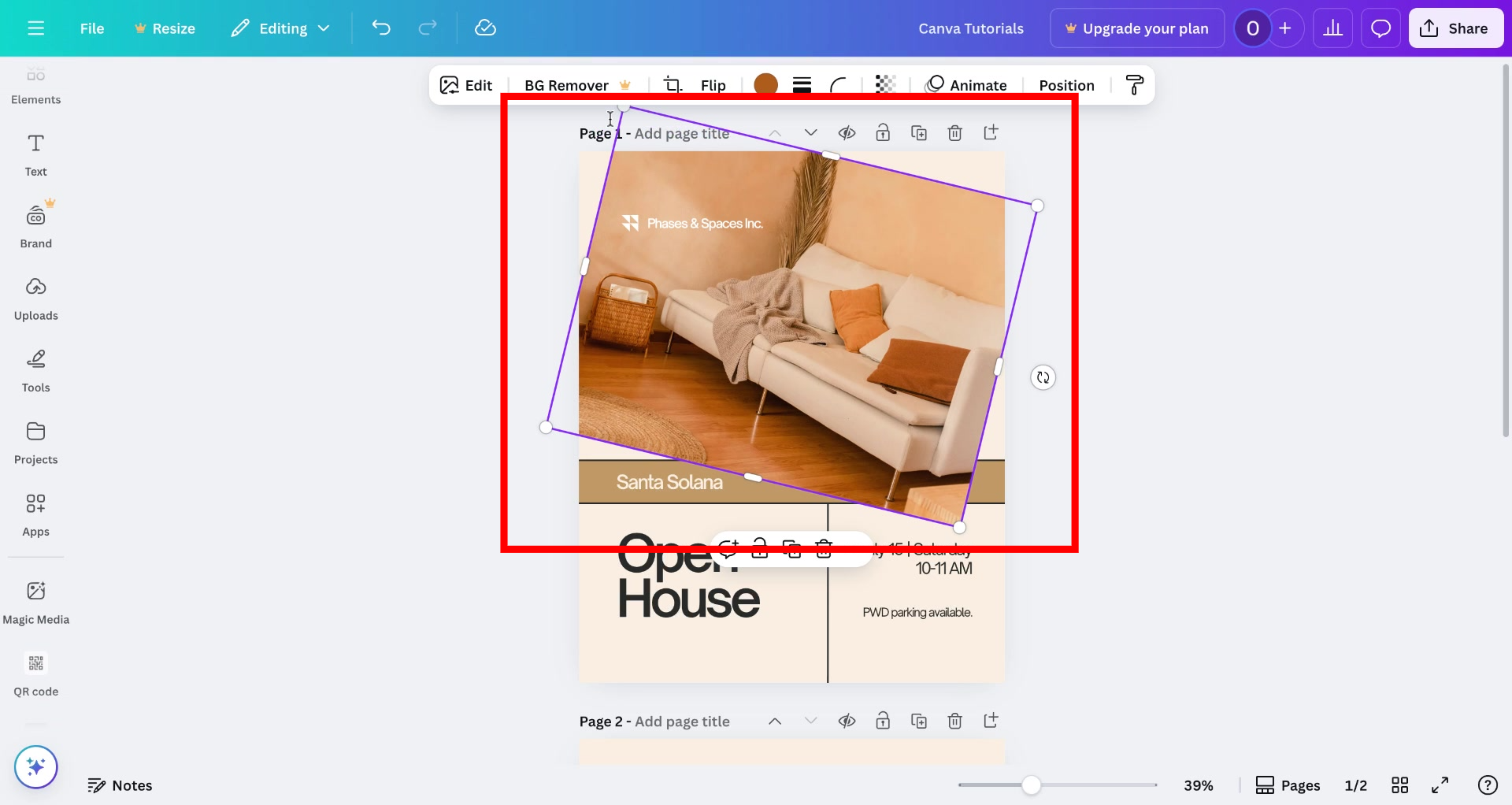This screenshot has width=1512, height=805.
Task: Open transparency settings for the image
Action: click(x=885, y=84)
